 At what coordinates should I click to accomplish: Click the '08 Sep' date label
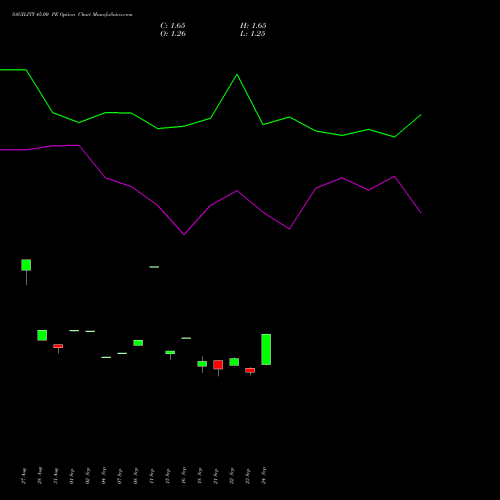(136, 476)
